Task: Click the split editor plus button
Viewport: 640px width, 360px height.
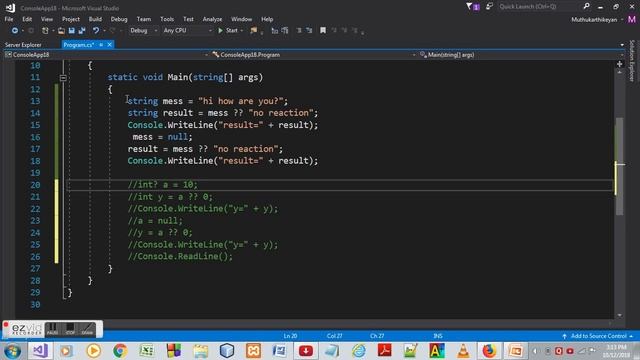Action: click(620, 64)
